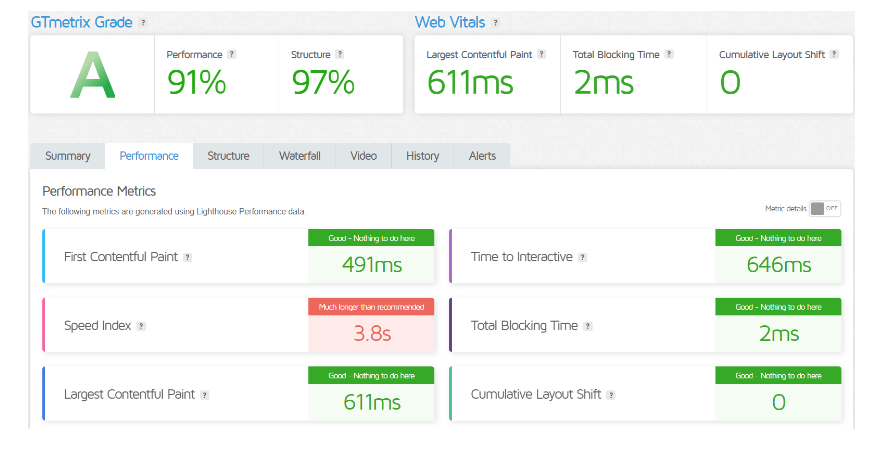
Task: Click the Web Vitals heading link
Action: (x=450, y=22)
